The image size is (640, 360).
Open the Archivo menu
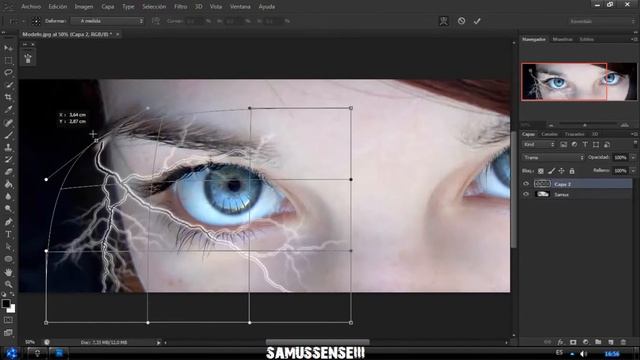(31, 7)
